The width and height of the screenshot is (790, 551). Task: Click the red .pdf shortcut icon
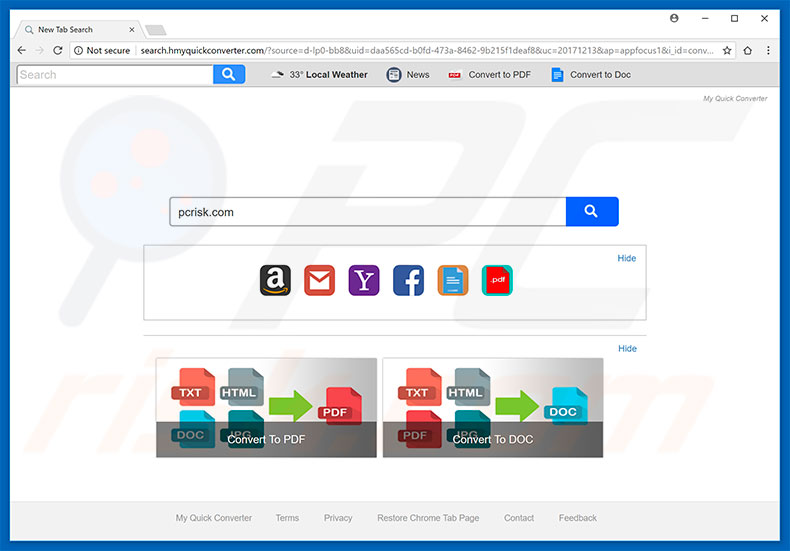tap(497, 280)
